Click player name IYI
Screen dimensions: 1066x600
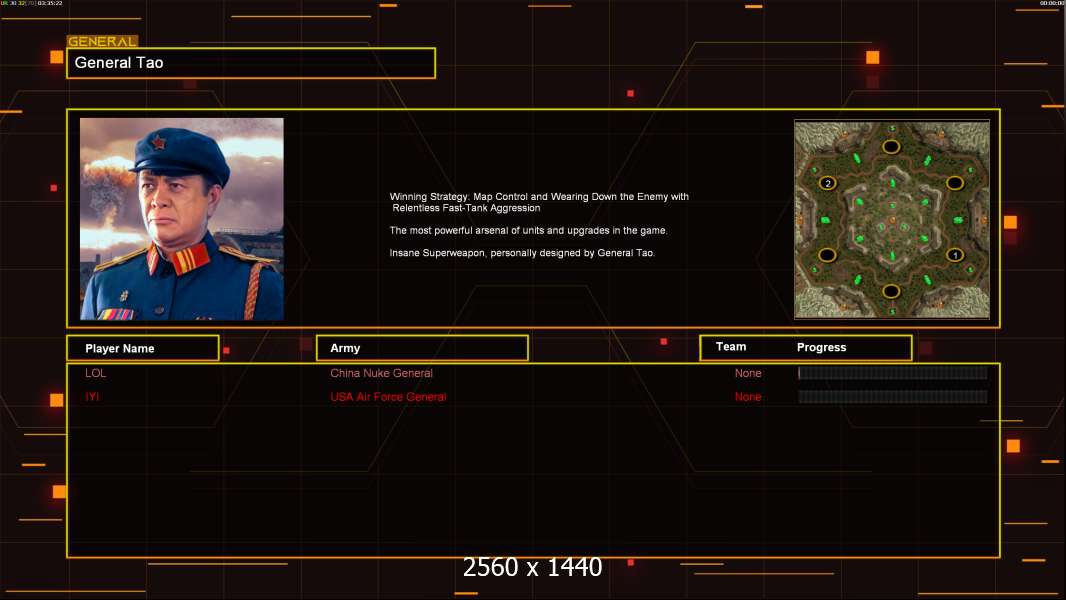[92, 397]
